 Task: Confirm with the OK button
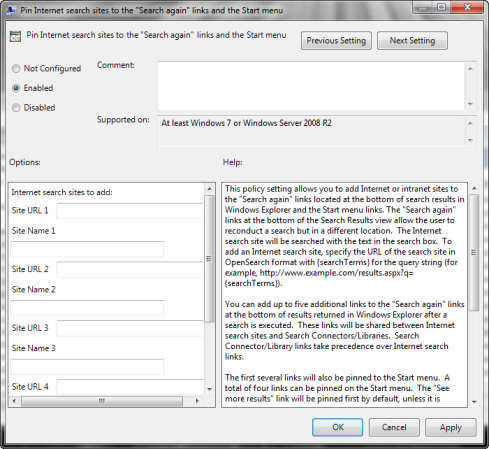tap(338, 427)
